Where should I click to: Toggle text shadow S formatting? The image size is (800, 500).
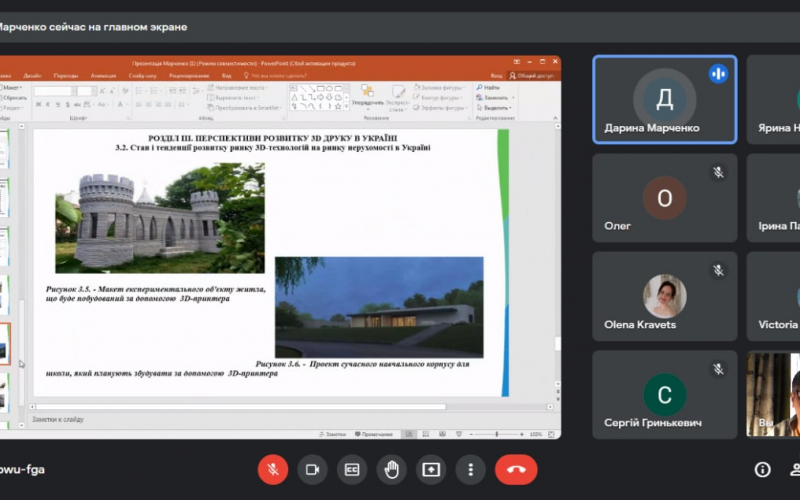point(67,105)
